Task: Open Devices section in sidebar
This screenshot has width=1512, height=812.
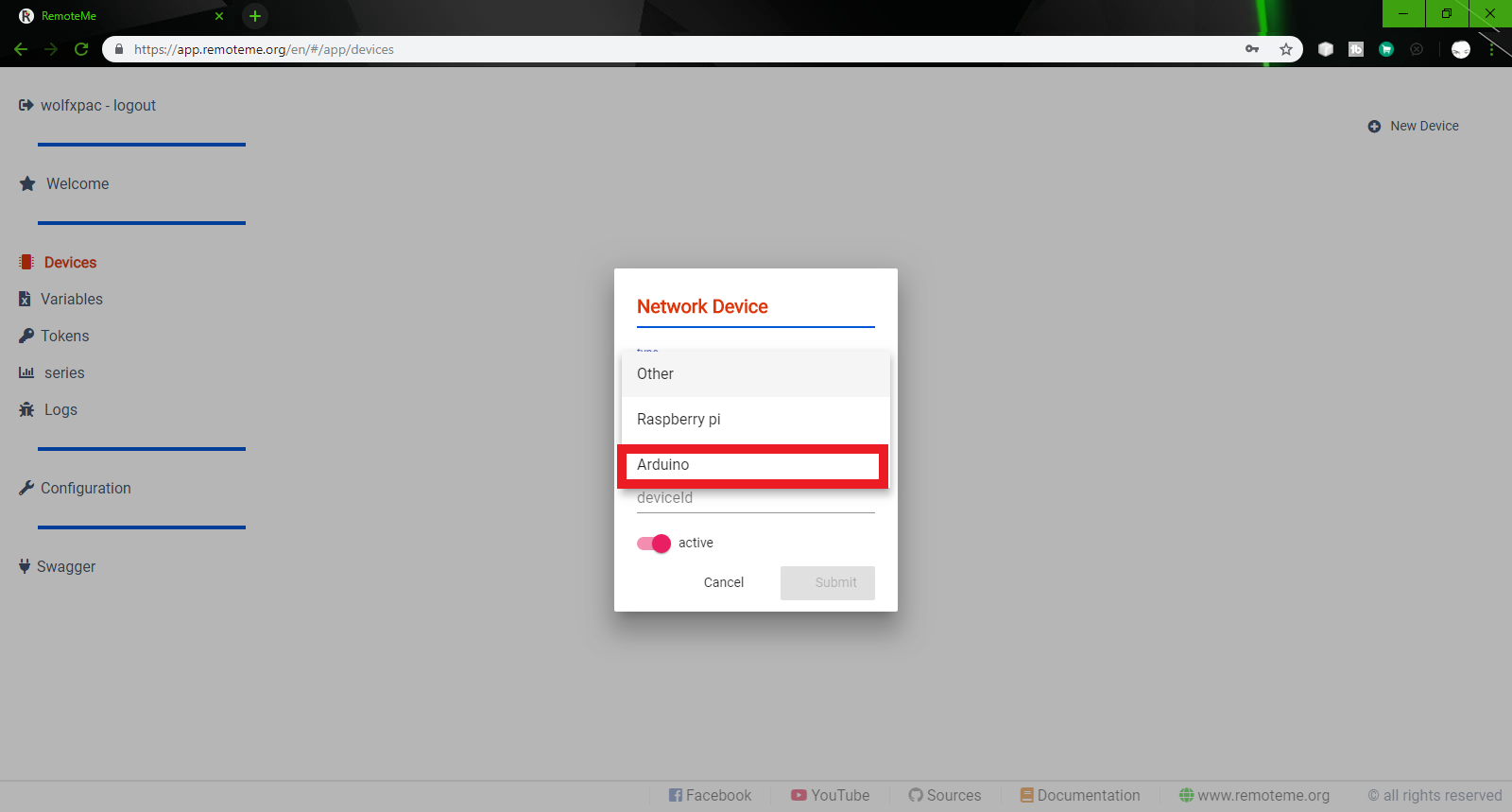Action: 70,263
